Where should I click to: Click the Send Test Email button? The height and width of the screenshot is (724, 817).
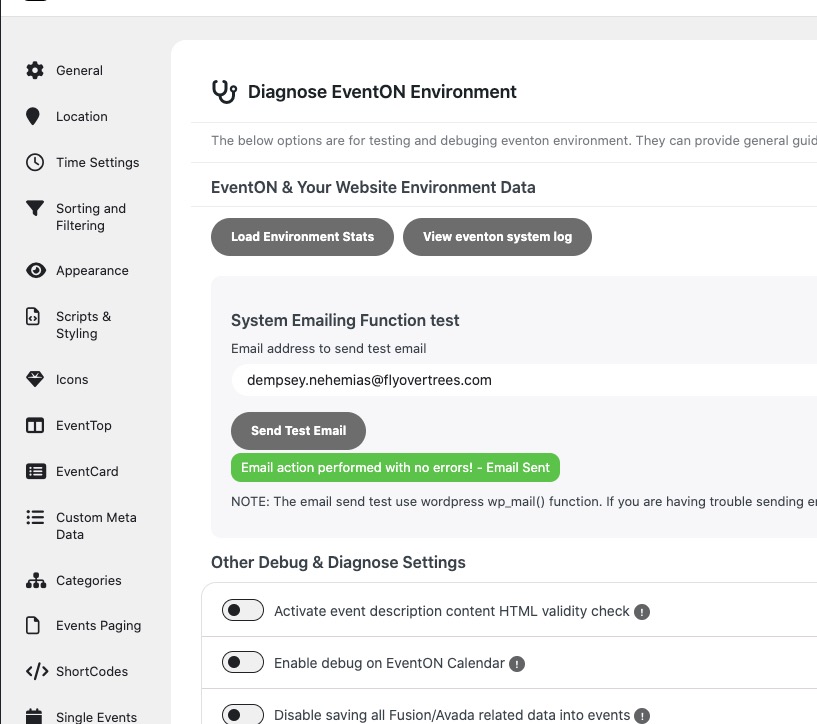click(x=298, y=430)
